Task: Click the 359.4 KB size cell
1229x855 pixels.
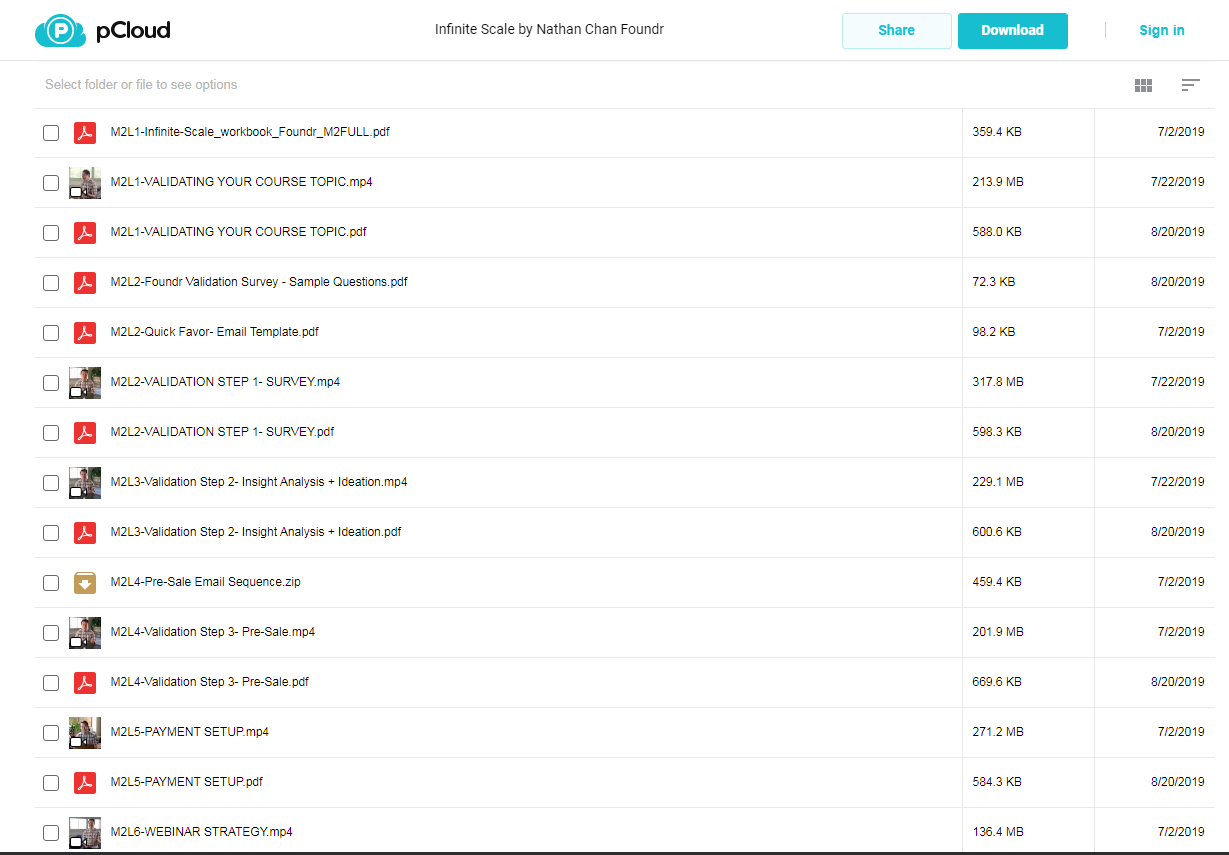Action: point(997,132)
